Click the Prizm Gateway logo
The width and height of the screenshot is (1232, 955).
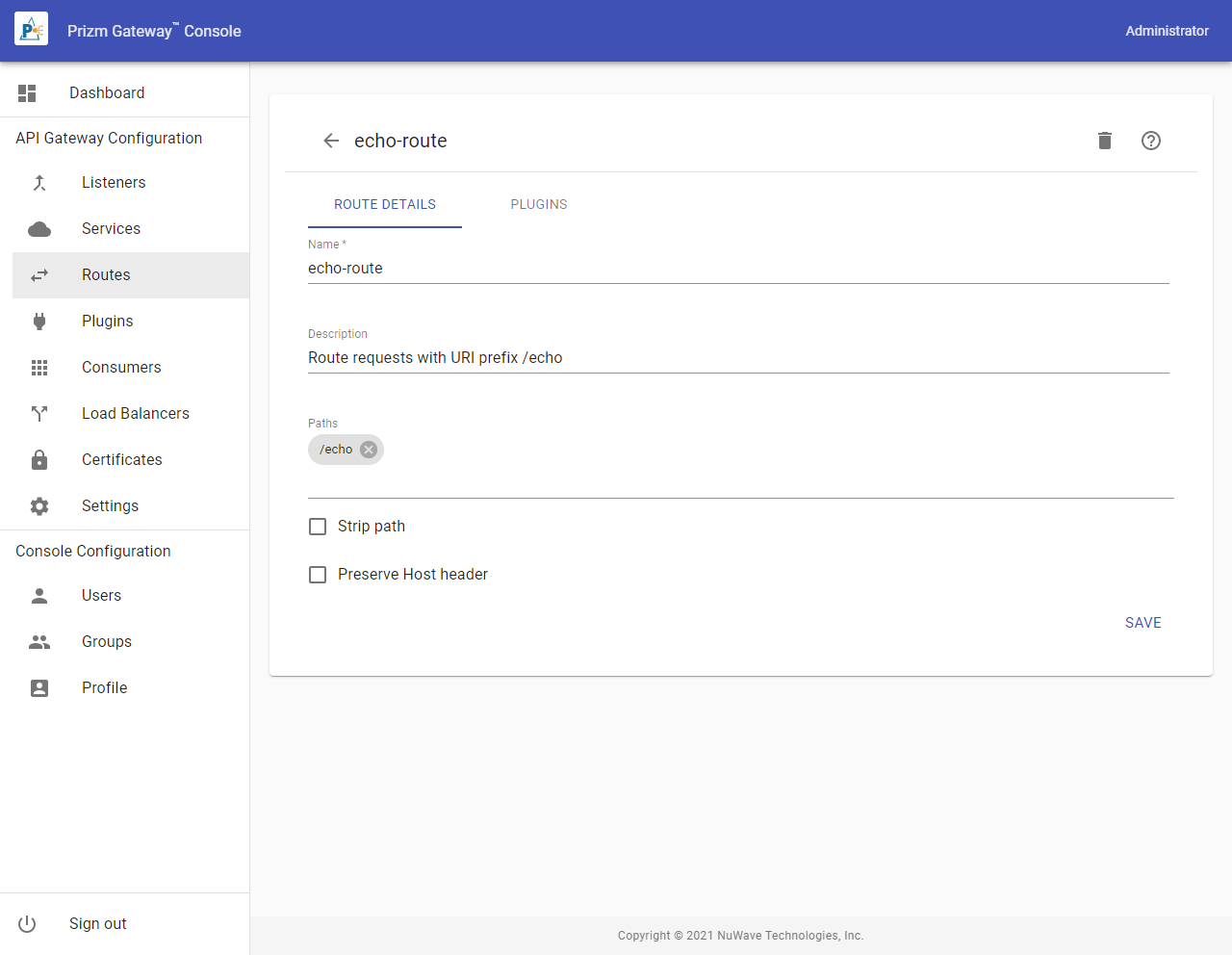pyautogui.click(x=31, y=31)
